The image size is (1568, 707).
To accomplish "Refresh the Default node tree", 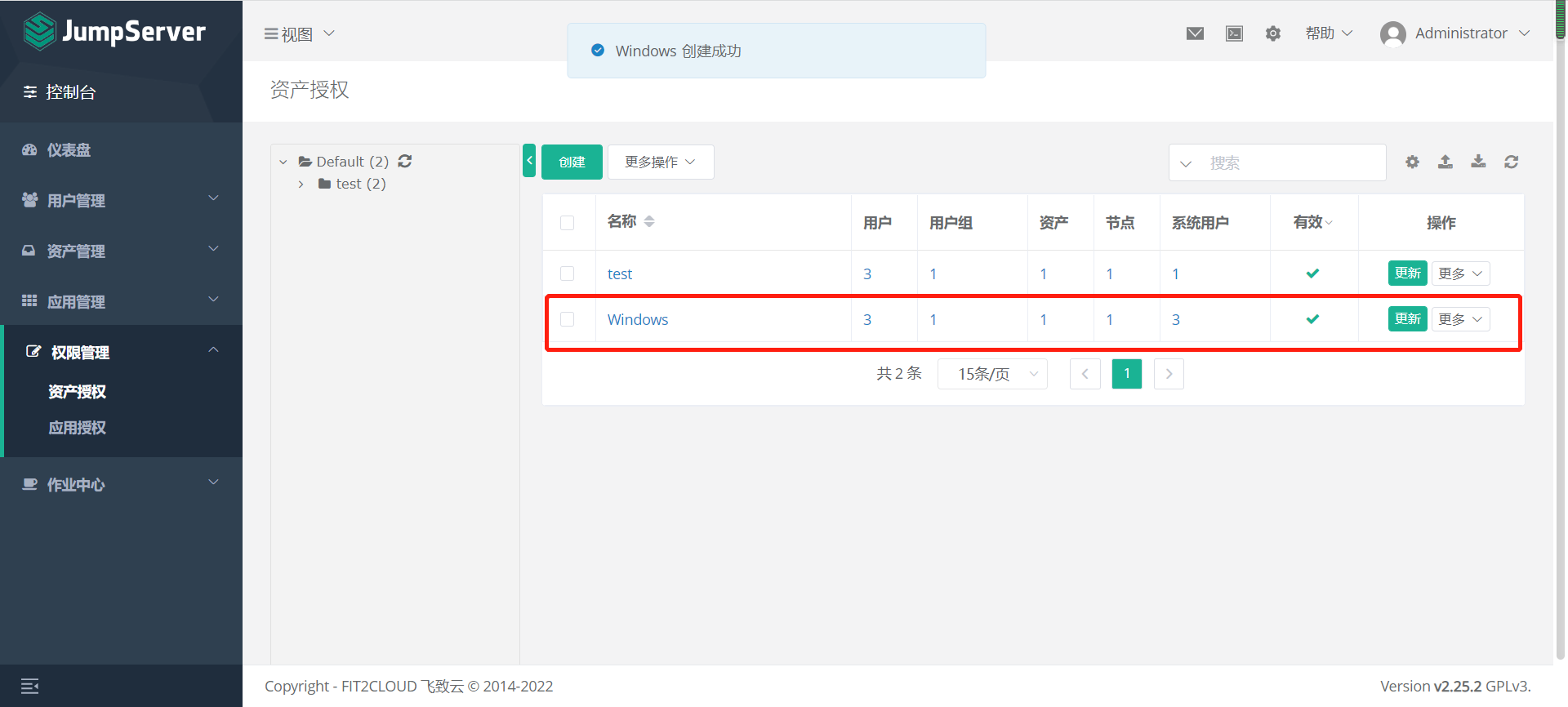I will (x=405, y=161).
